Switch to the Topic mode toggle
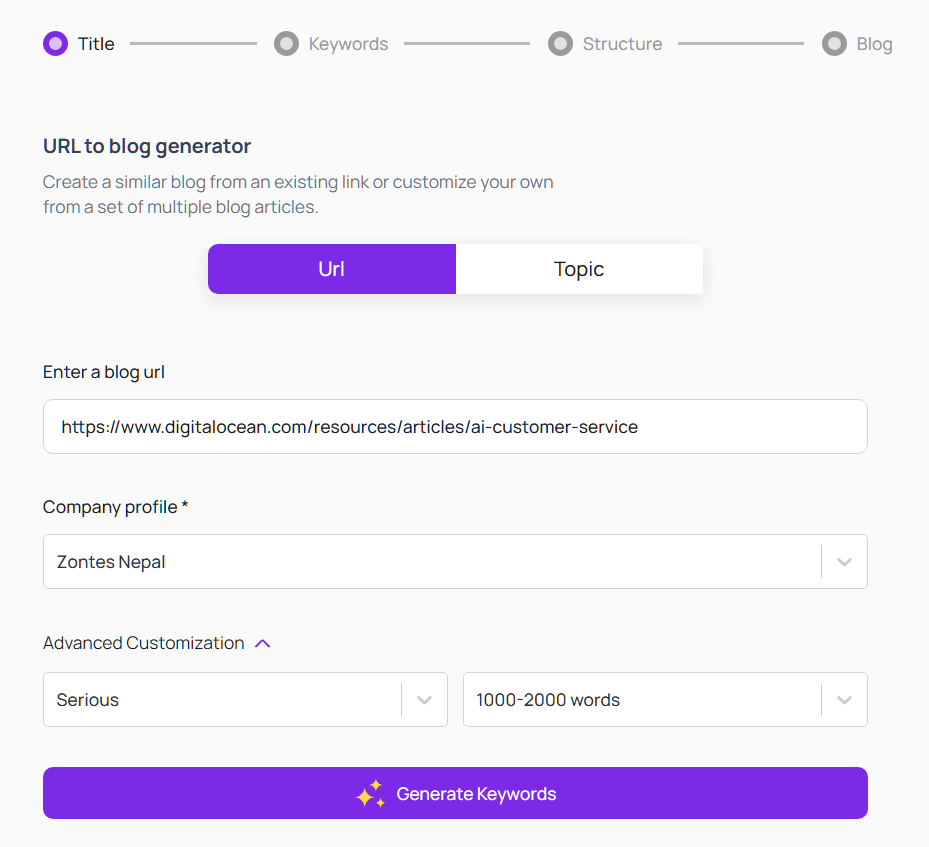929x847 pixels. point(579,269)
